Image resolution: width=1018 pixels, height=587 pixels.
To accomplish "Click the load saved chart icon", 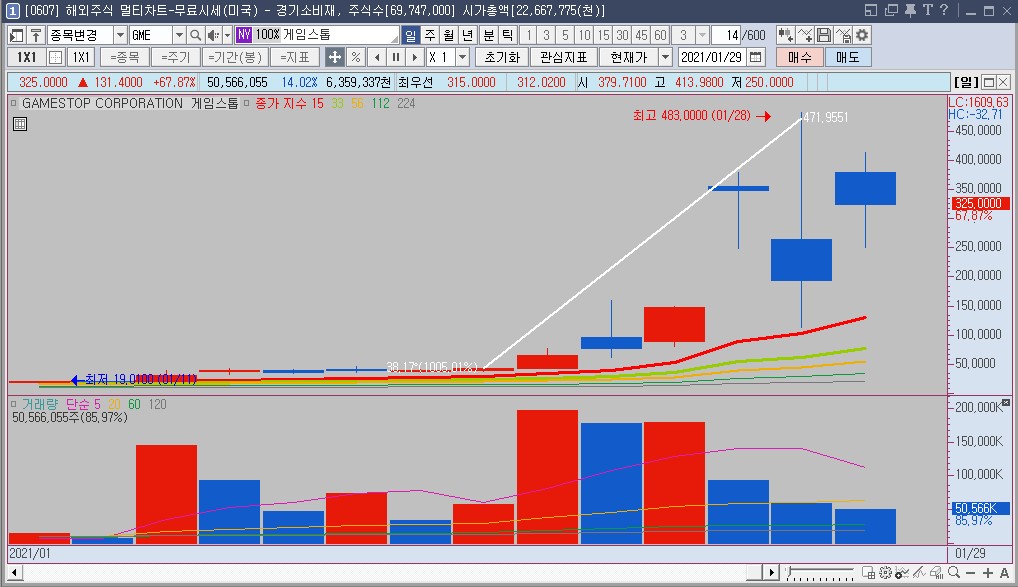I will 843,35.
